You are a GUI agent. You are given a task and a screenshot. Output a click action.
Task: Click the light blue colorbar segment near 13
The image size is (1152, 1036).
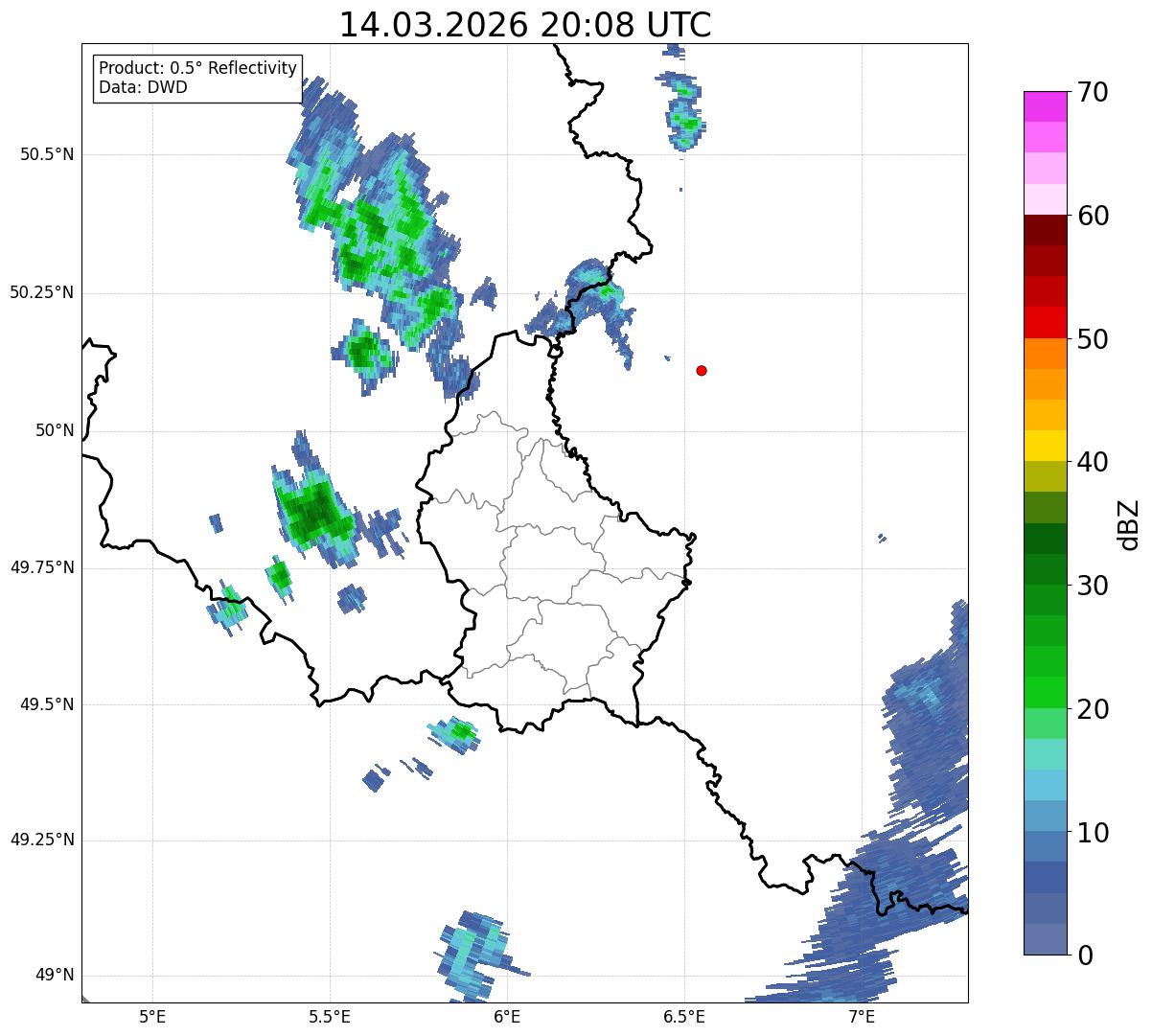point(1046,785)
